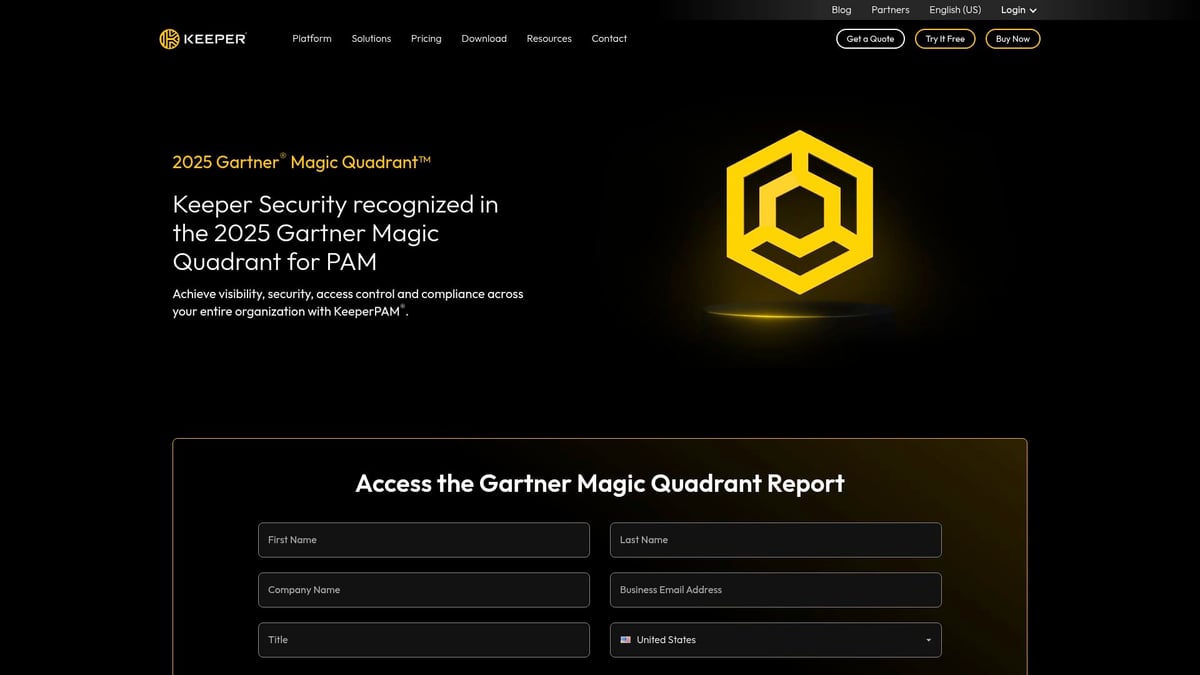This screenshot has width=1200, height=675.
Task: Open the Platform menu
Action: (x=312, y=39)
